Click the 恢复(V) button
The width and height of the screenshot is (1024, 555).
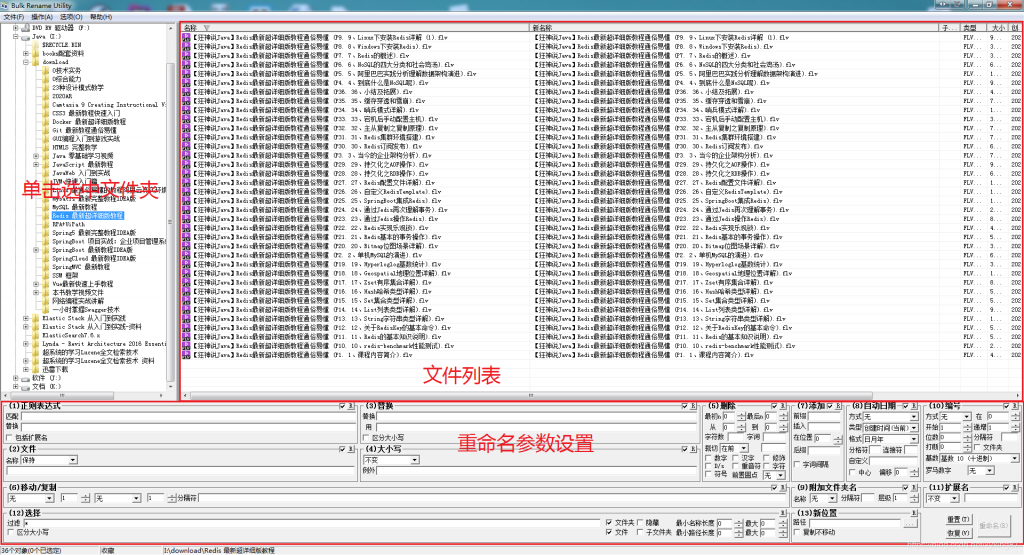958,533
